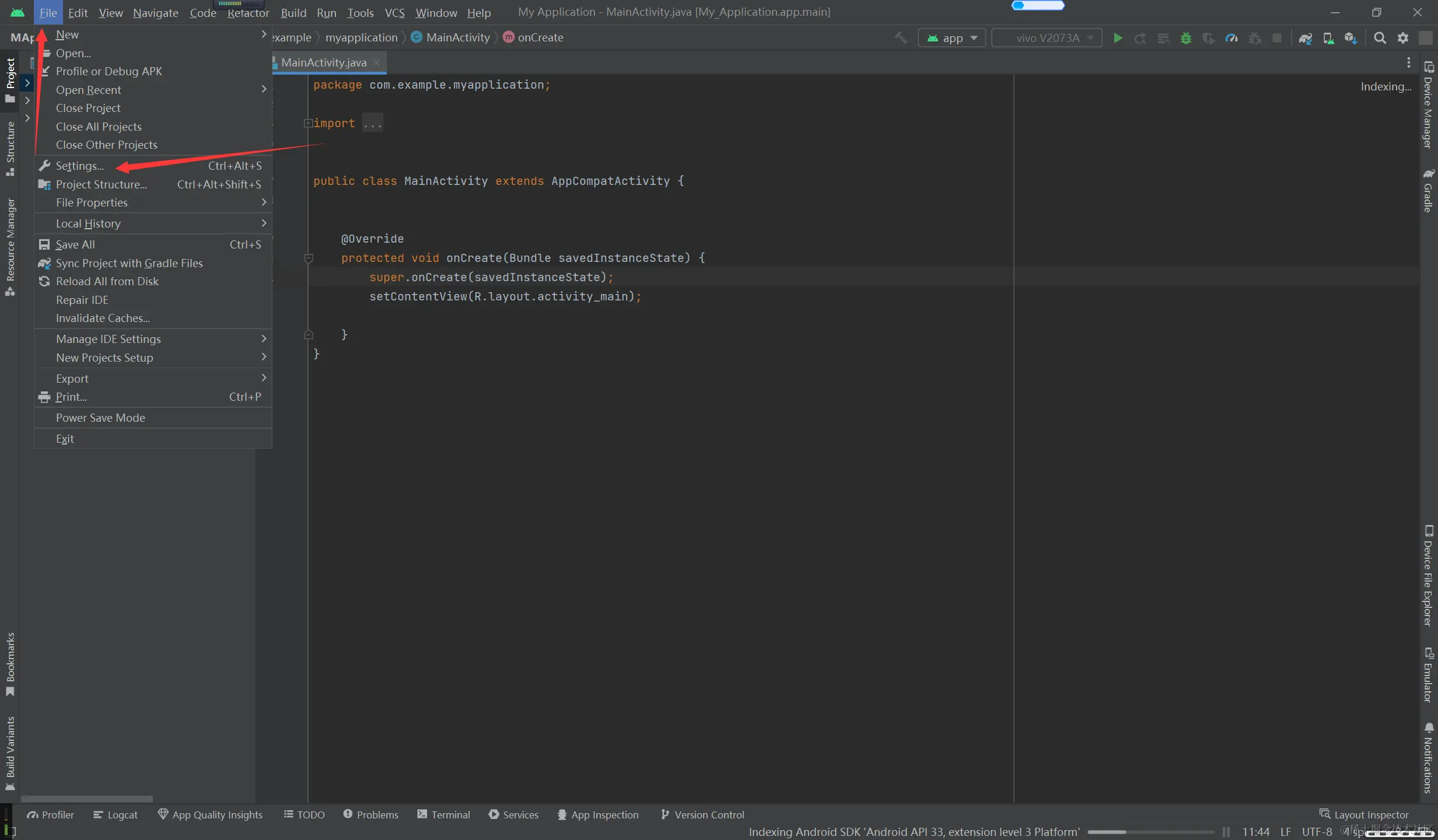
Task: Expand the File Properties submenu
Action: [153, 202]
